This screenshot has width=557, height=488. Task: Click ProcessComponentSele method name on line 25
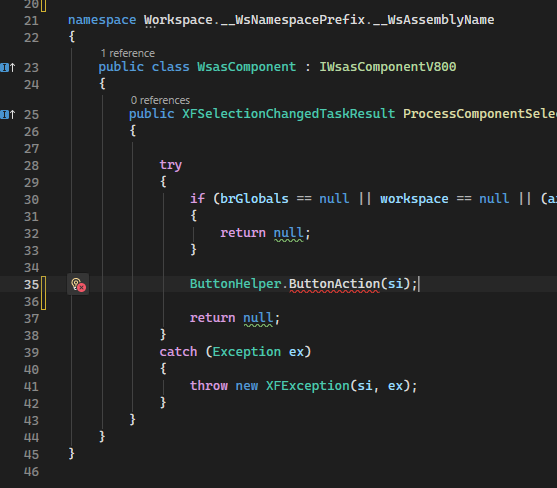pos(480,114)
